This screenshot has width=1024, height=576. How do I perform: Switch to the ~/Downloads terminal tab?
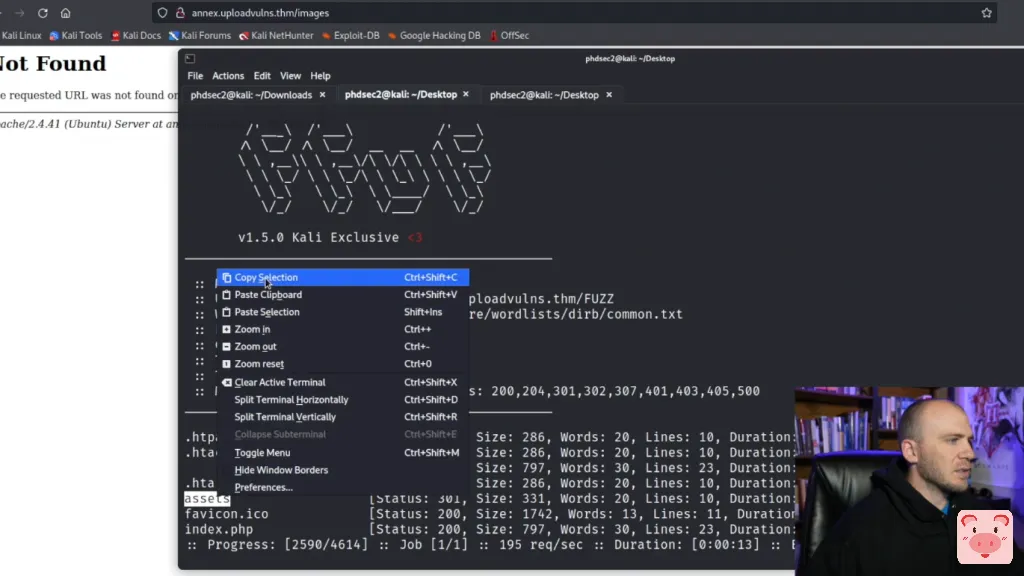[x=251, y=95]
